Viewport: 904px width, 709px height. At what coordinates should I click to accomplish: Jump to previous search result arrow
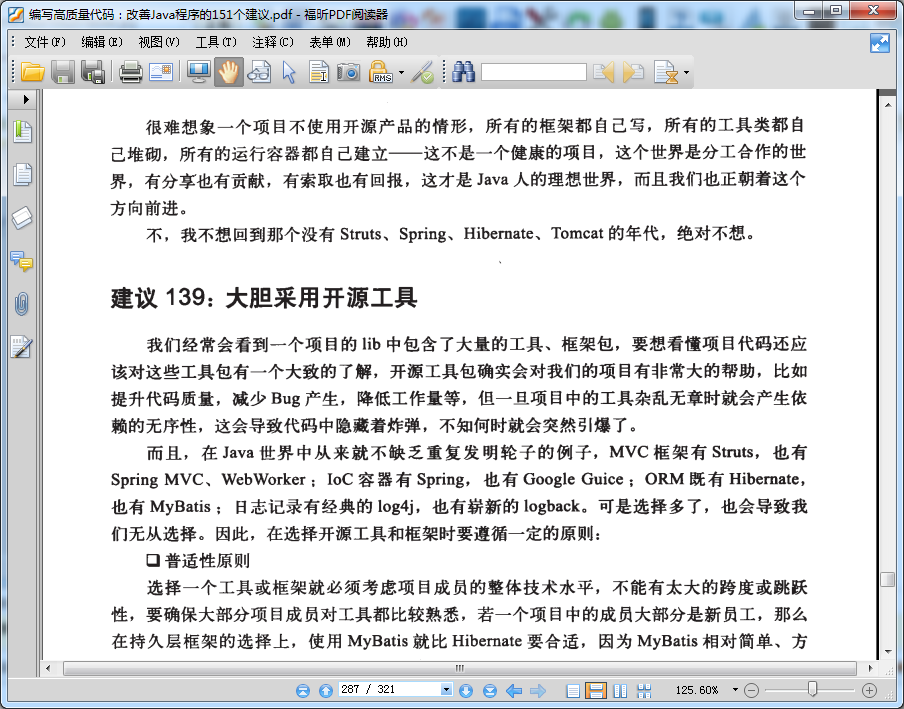tap(603, 72)
